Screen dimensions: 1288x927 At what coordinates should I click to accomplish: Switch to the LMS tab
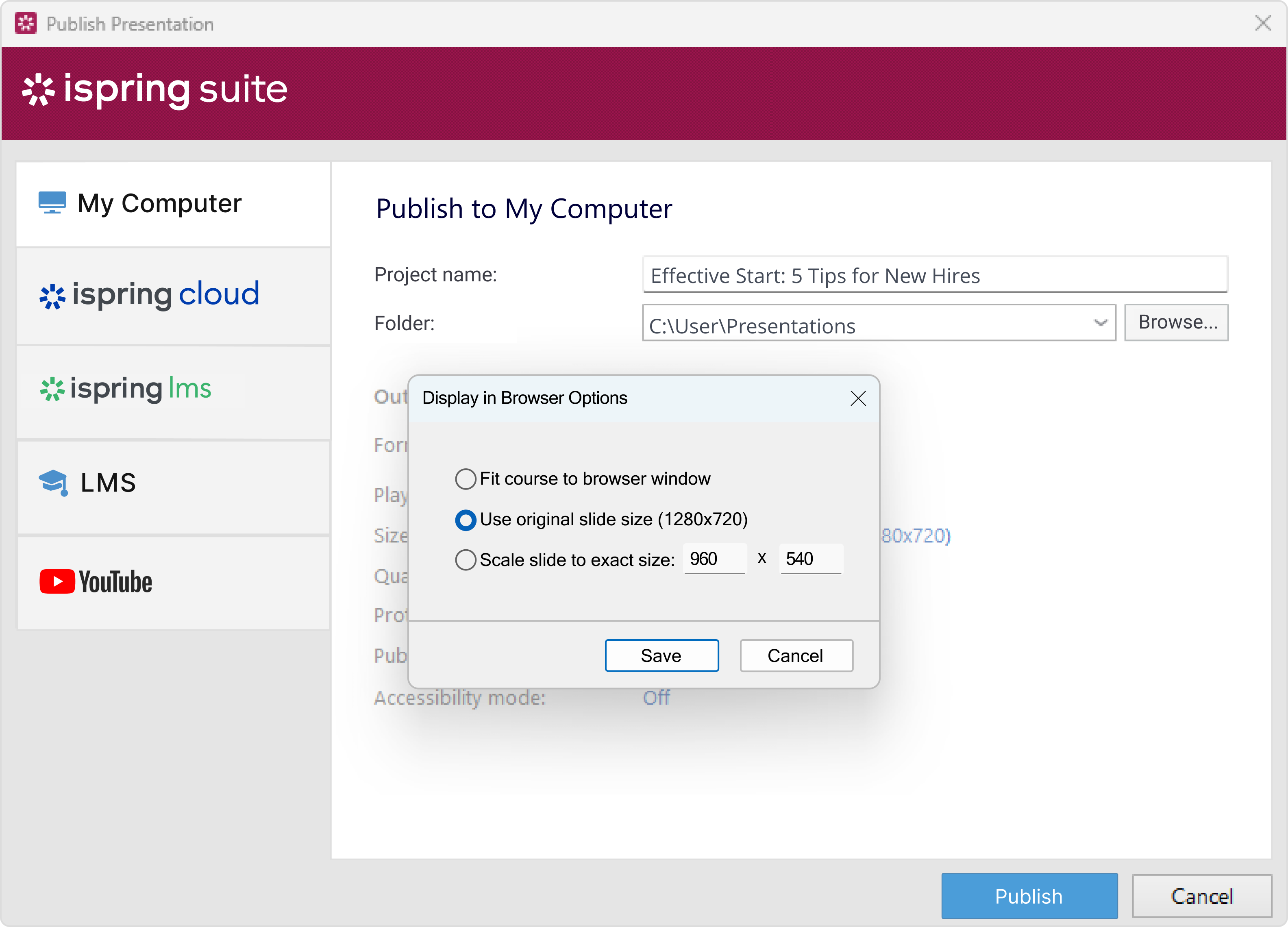point(173,488)
